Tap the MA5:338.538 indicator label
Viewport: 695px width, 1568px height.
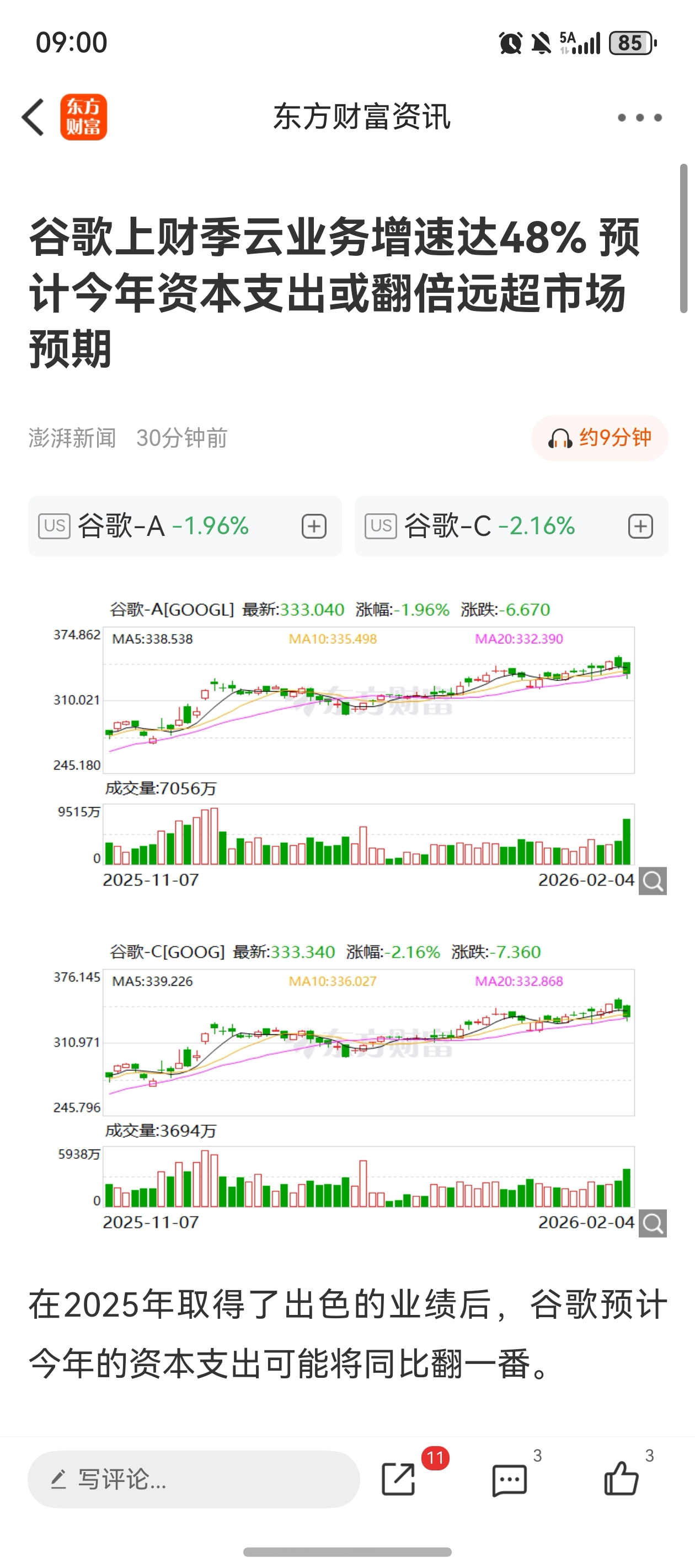[152, 639]
